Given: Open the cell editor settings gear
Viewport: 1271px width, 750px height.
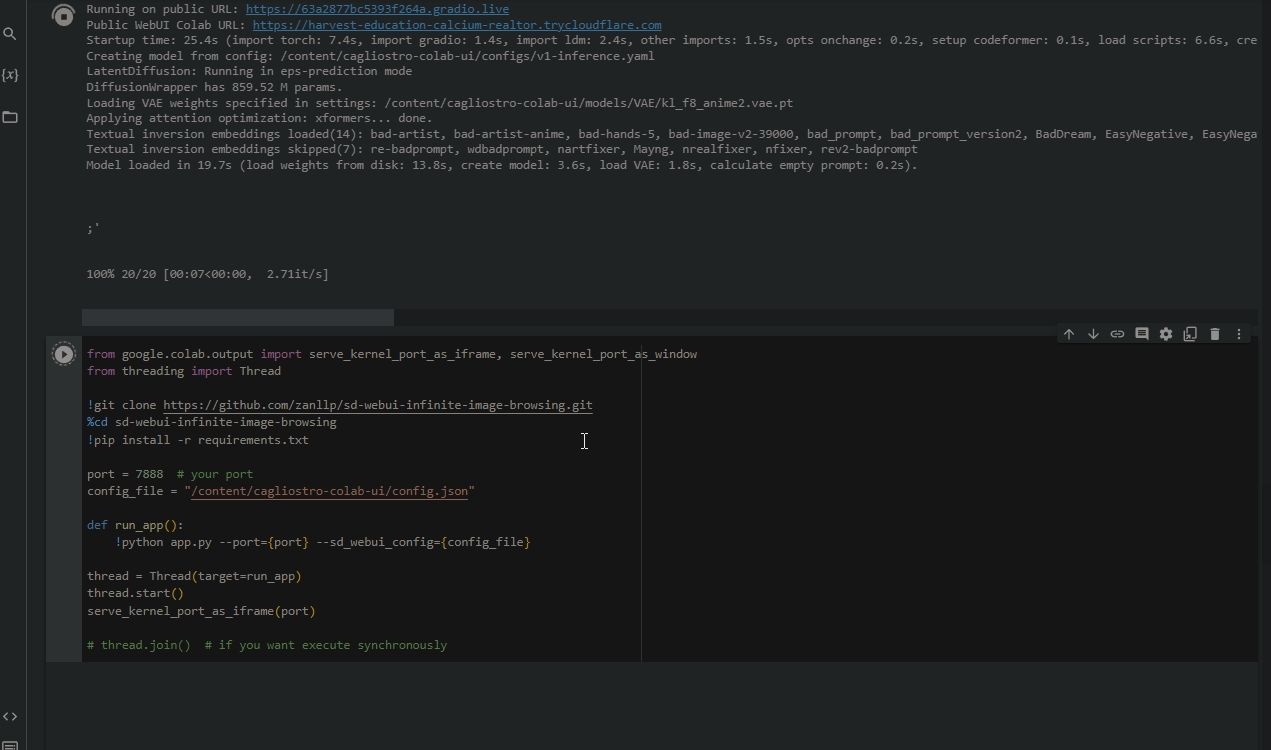Looking at the screenshot, I should 1166,334.
